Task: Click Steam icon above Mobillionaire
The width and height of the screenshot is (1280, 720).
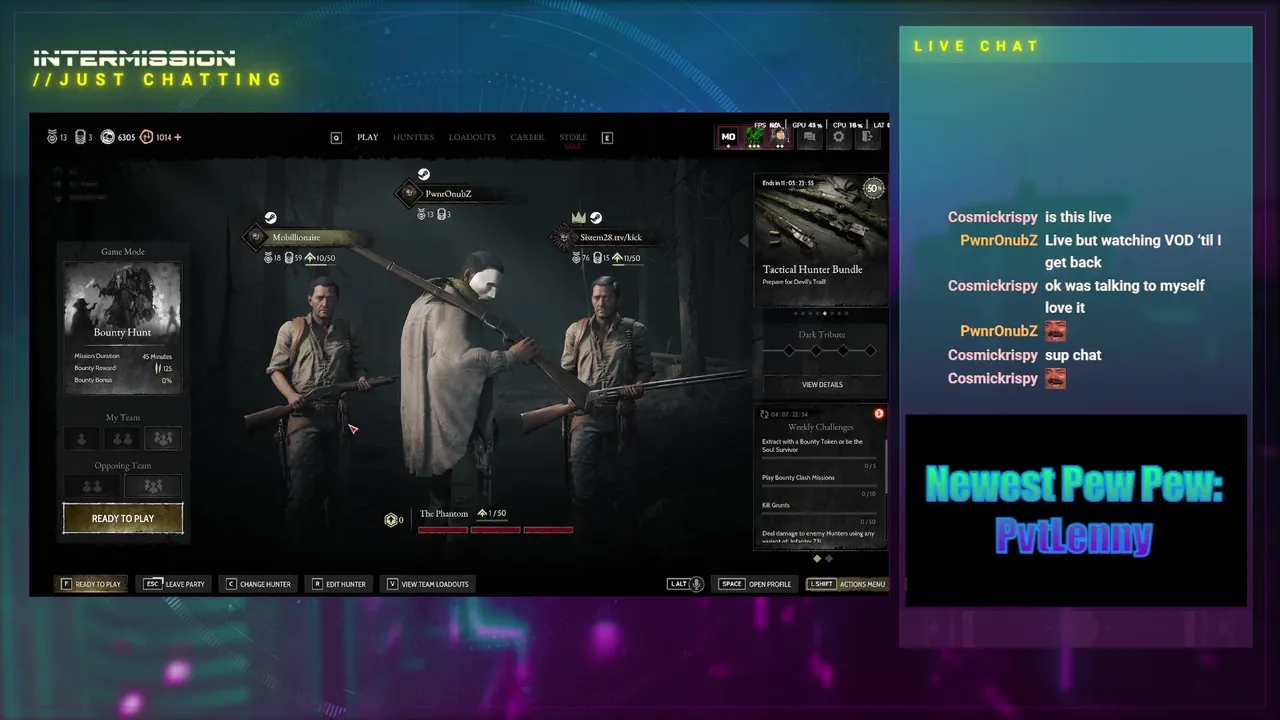Action: pyautogui.click(x=270, y=218)
